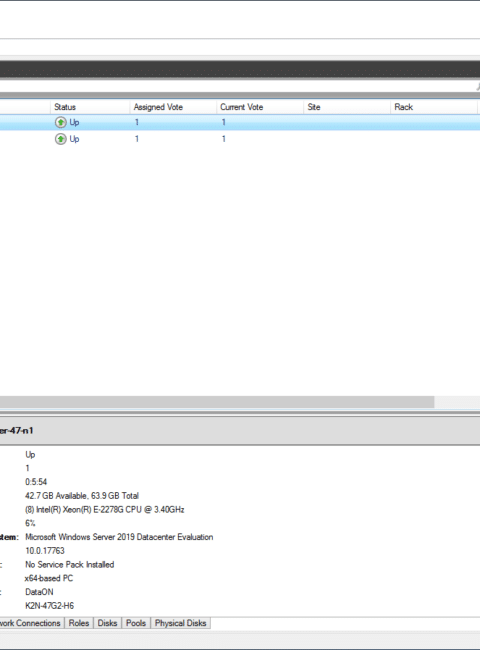Viewport: 480px width, 650px height.
Task: Open the Pools tab
Action: pyautogui.click(x=136, y=623)
